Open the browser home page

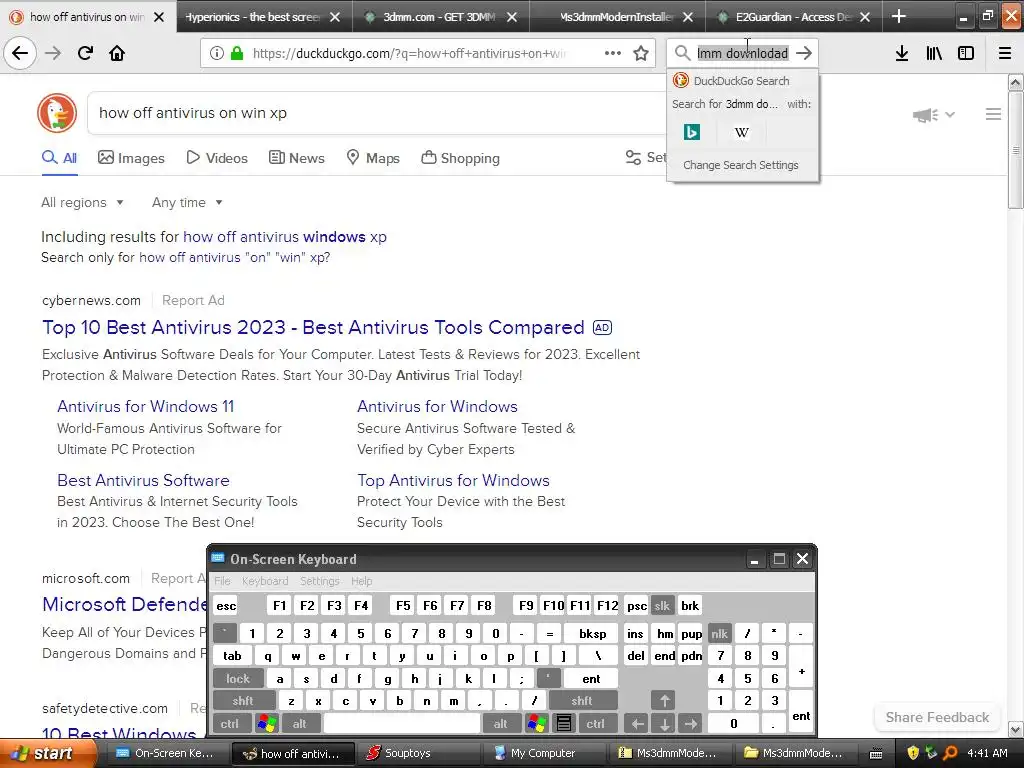pos(117,53)
